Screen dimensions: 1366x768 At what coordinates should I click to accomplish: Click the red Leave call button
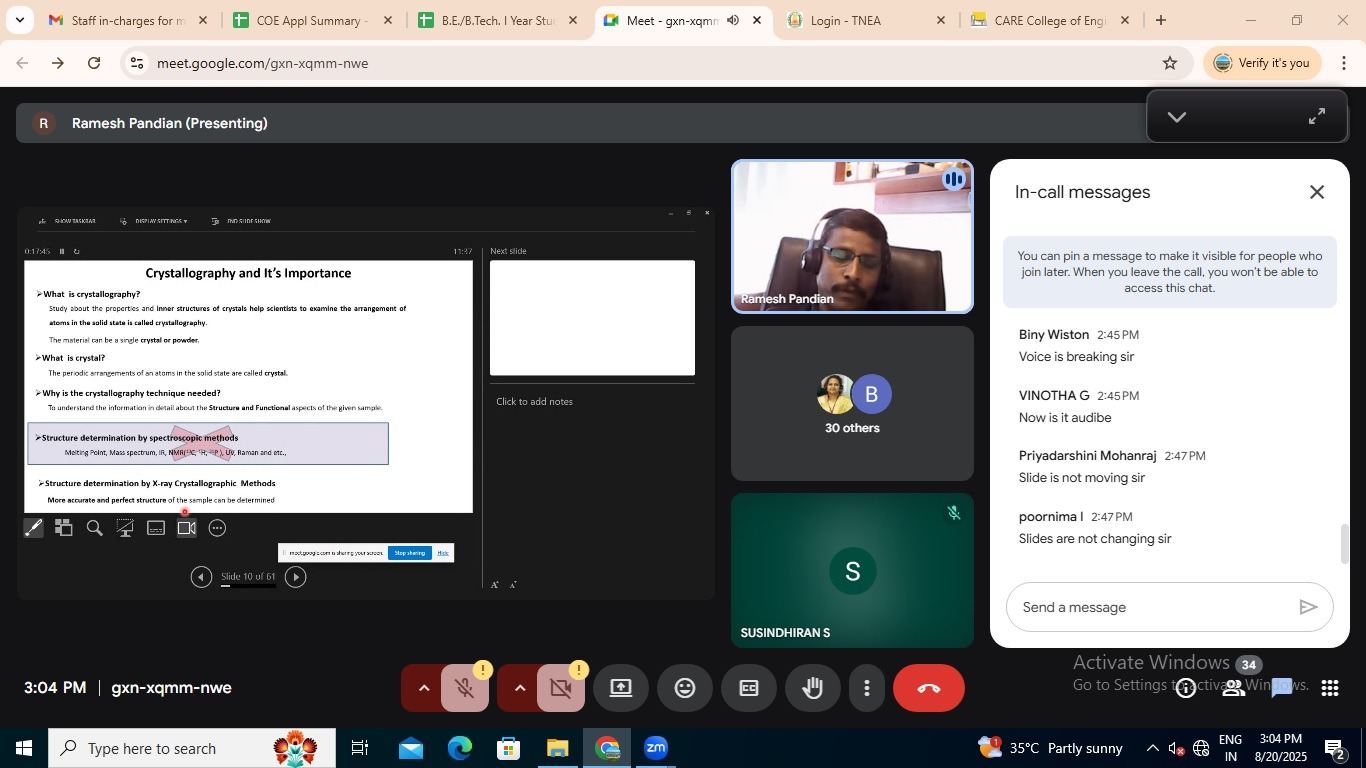coord(928,688)
